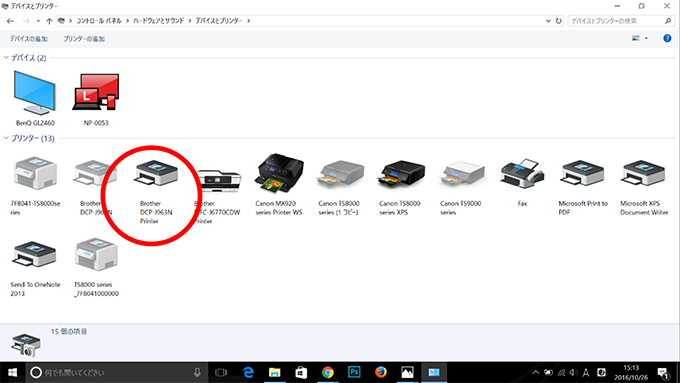
Task: Click the clock showing 15:13
Action: click(631, 373)
